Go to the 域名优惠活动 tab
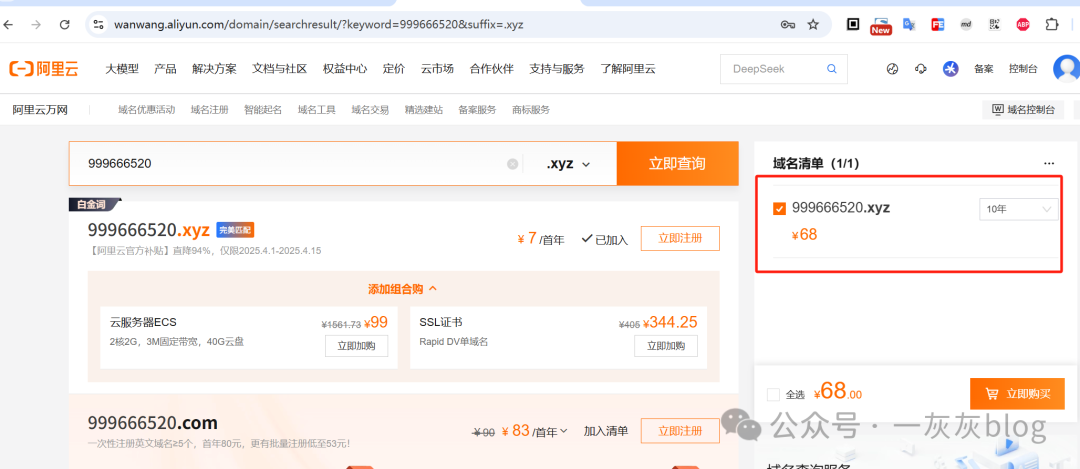 (147, 110)
